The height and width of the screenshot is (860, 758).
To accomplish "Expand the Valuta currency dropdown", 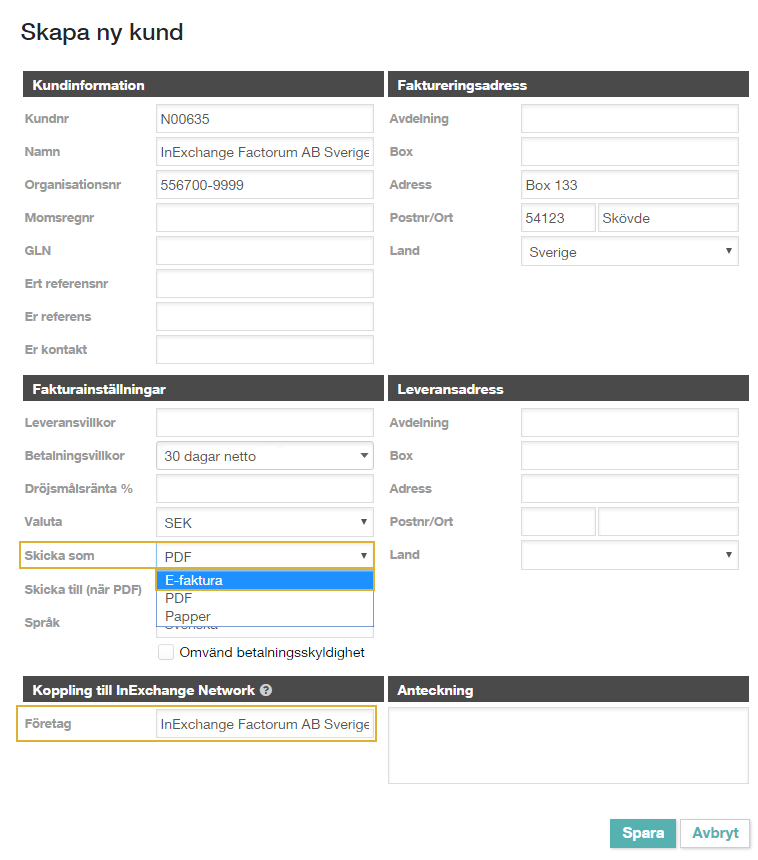I will pos(264,522).
